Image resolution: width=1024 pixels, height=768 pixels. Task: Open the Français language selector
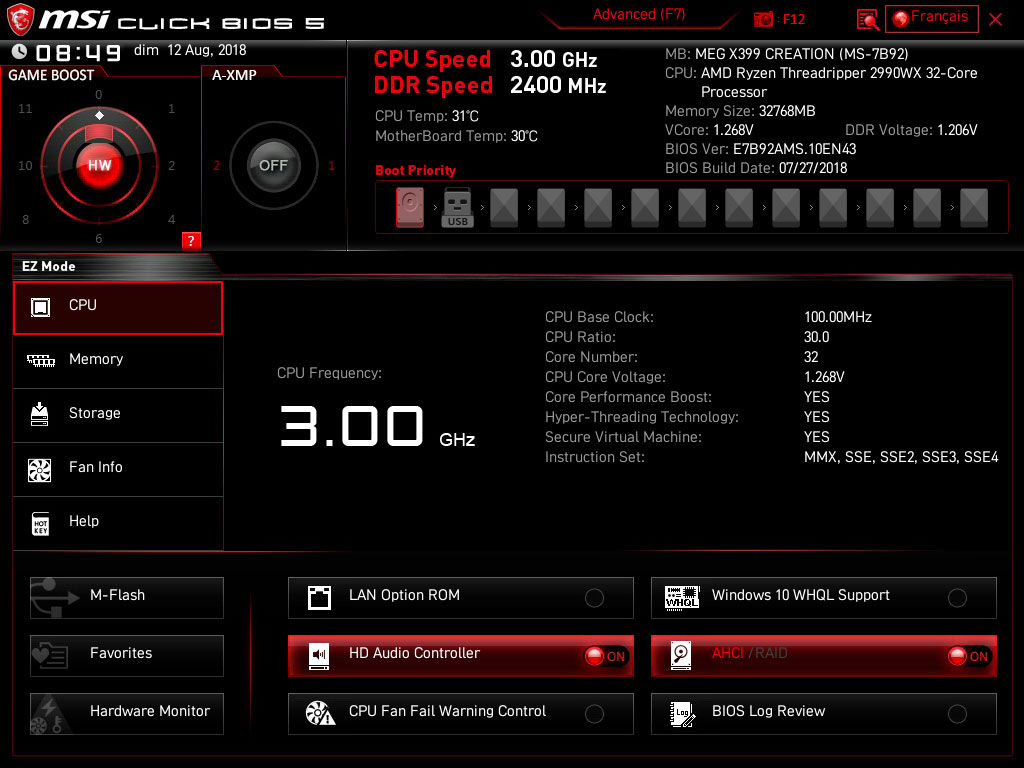pos(931,18)
